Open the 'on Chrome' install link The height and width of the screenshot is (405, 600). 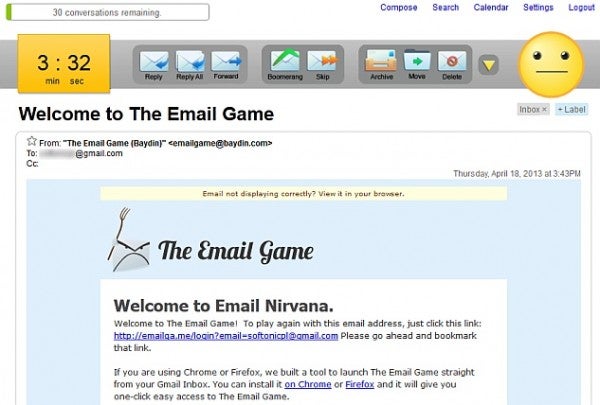(308, 384)
